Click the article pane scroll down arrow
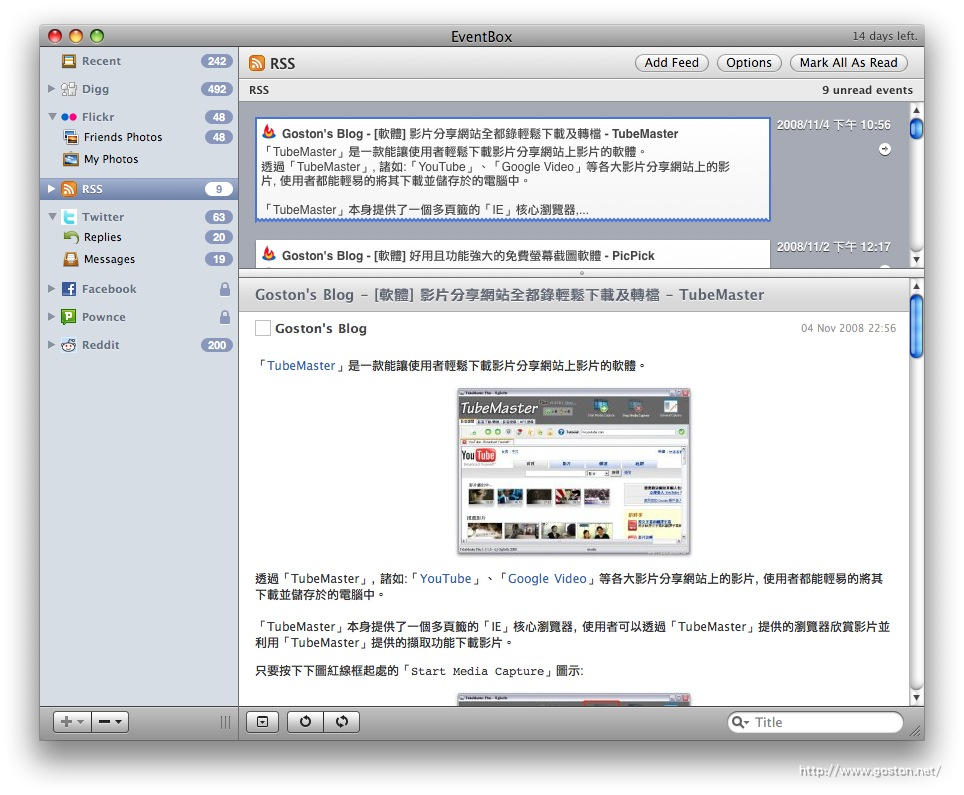This screenshot has width=964, height=795. click(916, 698)
